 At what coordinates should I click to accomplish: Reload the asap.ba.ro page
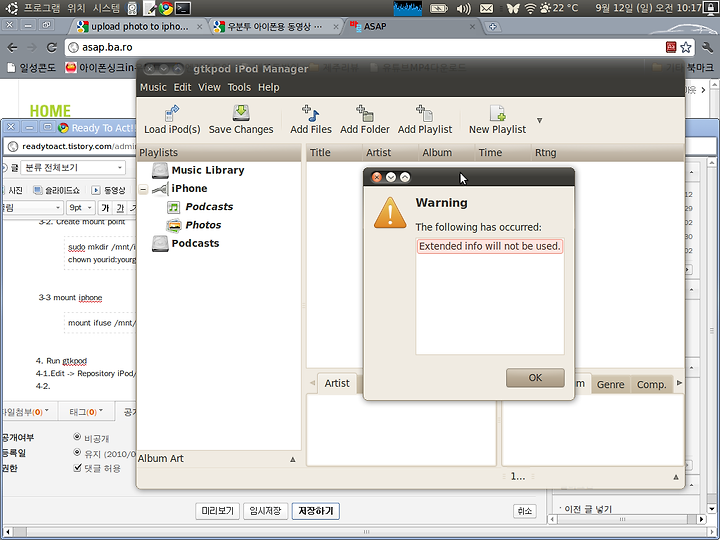[x=51, y=47]
